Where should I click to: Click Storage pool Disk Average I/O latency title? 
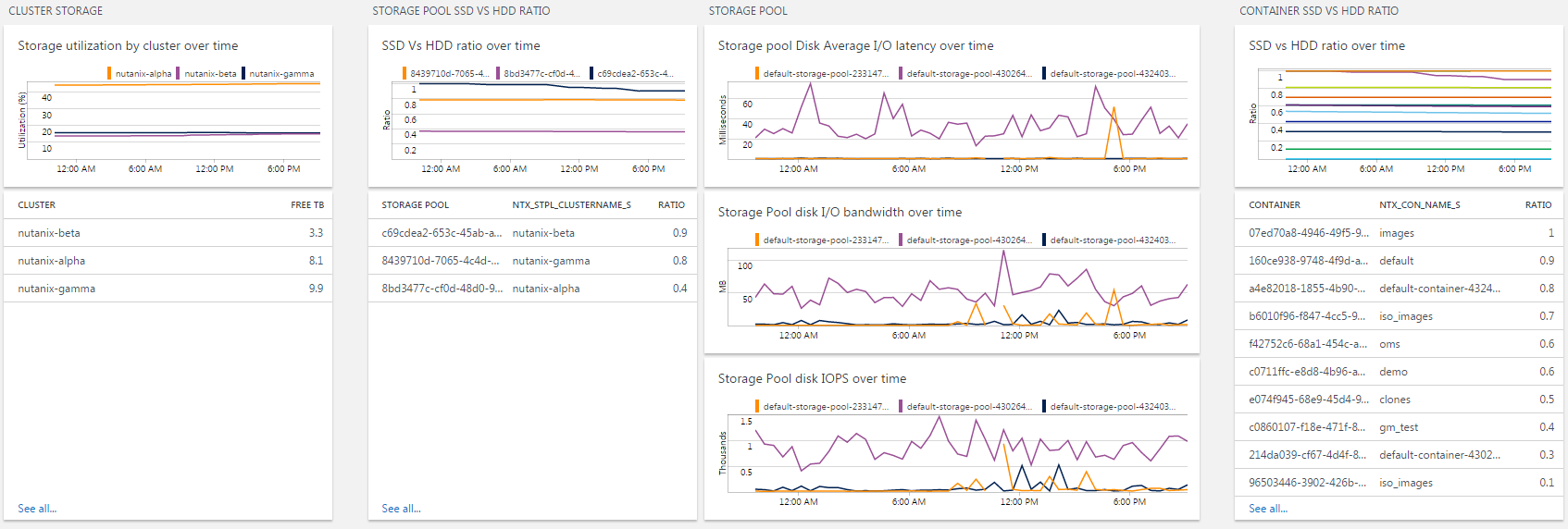856,46
